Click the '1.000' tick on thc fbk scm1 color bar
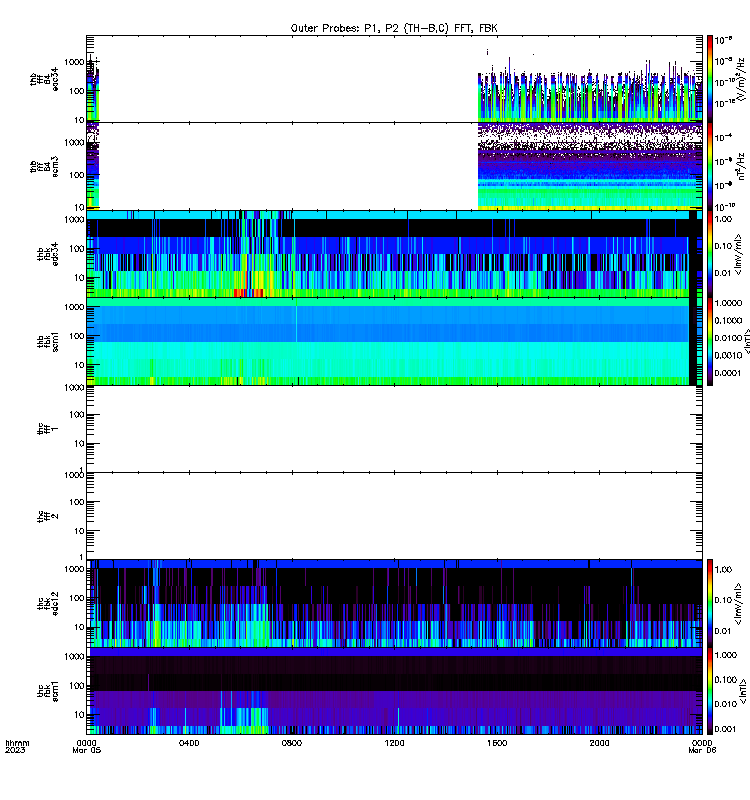The image size is (750, 800). pos(725,655)
